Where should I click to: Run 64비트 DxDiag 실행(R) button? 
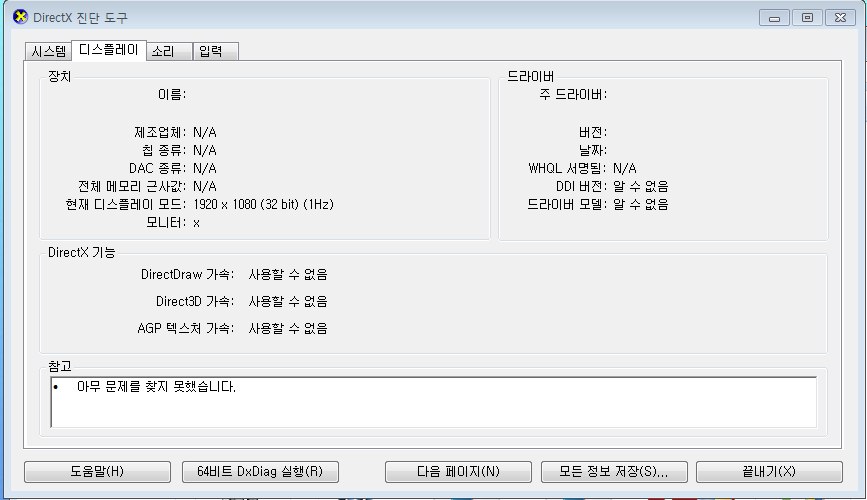260,471
